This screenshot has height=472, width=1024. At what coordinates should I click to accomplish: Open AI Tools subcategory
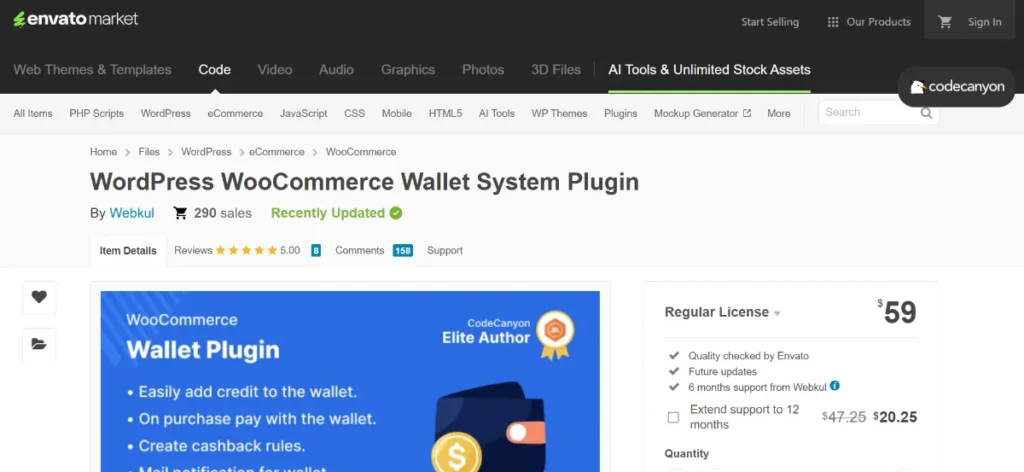(x=496, y=113)
